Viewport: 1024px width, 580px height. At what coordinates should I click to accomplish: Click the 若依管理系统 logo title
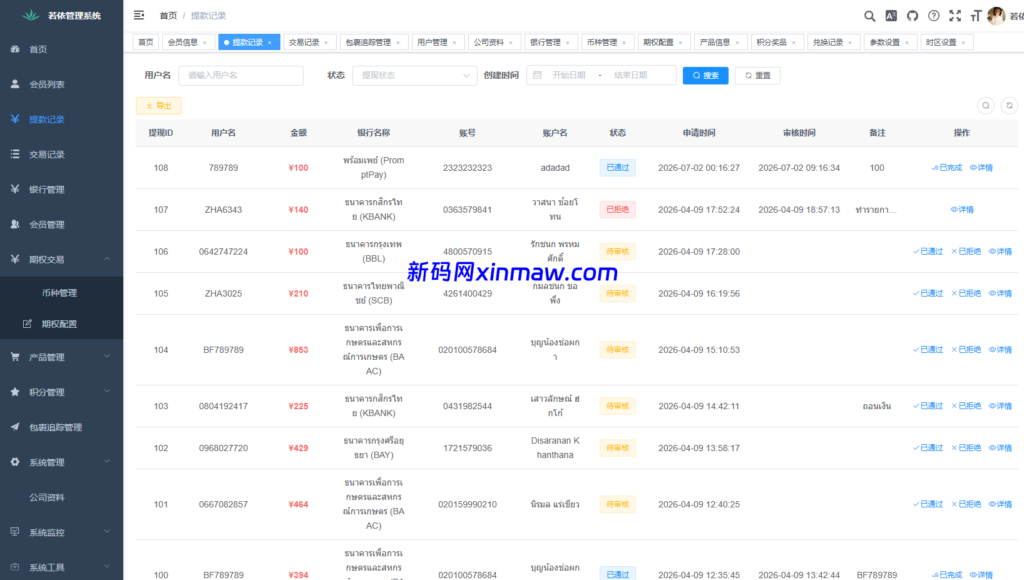[74, 16]
